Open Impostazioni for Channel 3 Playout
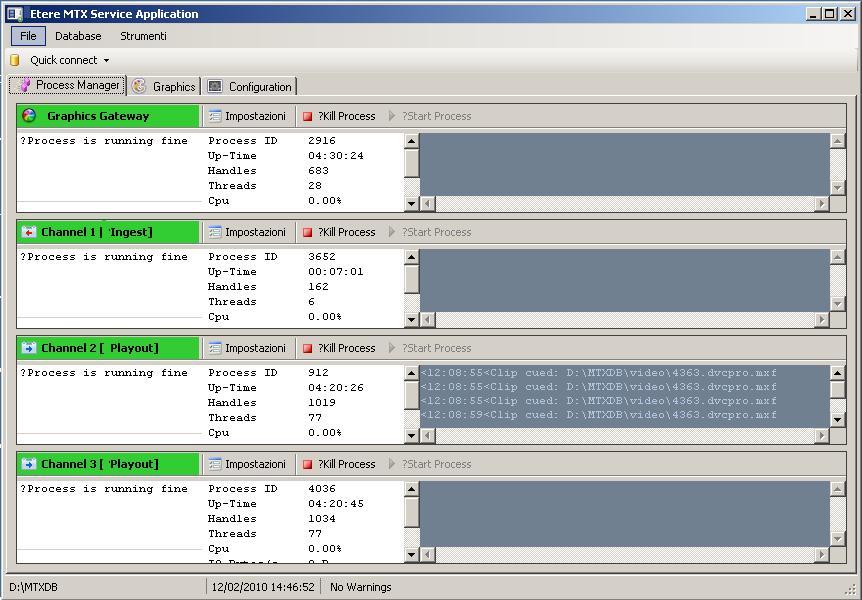862x600 pixels. pos(246,464)
